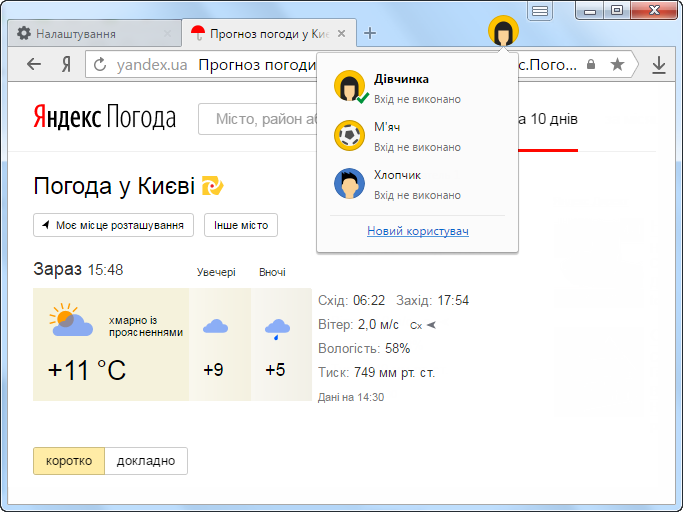Close the Прогноз погоди tab
The image size is (683, 512).
pos(342,34)
